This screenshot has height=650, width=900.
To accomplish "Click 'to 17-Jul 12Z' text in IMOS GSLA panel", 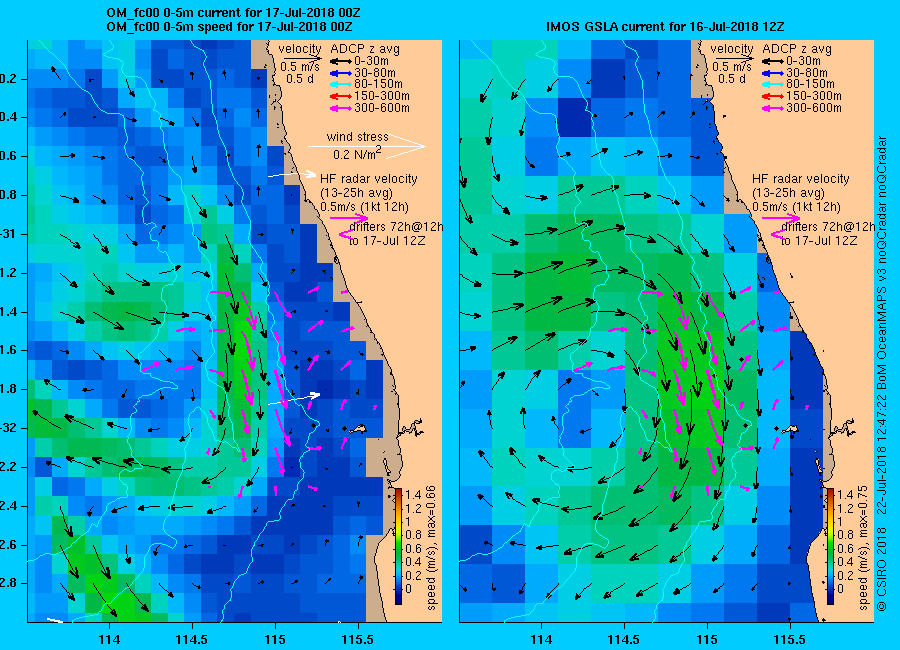I will coord(819,241).
